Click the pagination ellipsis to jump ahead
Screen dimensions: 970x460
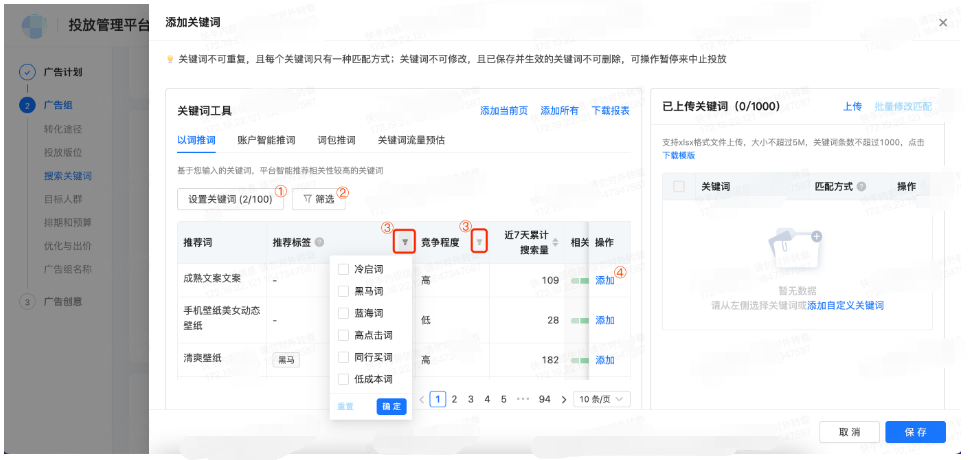click(x=523, y=399)
